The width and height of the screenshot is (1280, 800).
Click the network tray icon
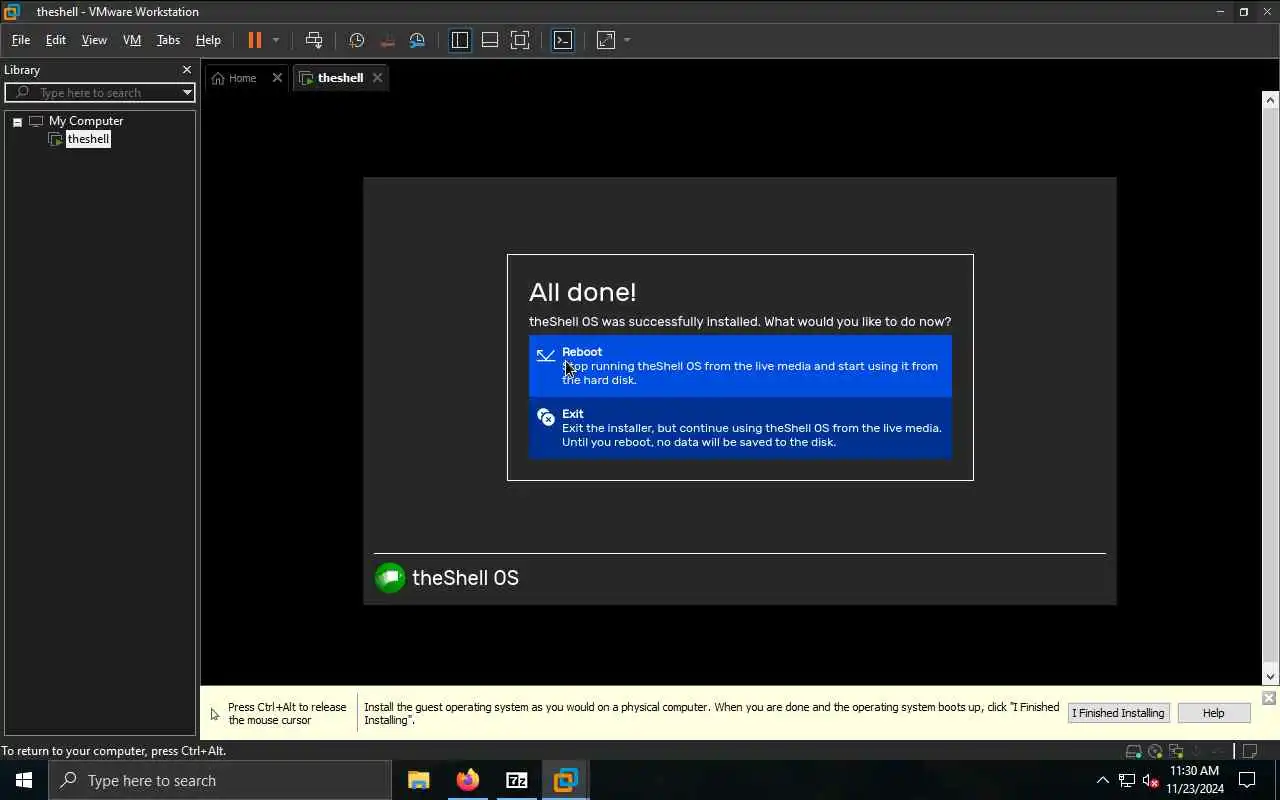tap(1127, 780)
